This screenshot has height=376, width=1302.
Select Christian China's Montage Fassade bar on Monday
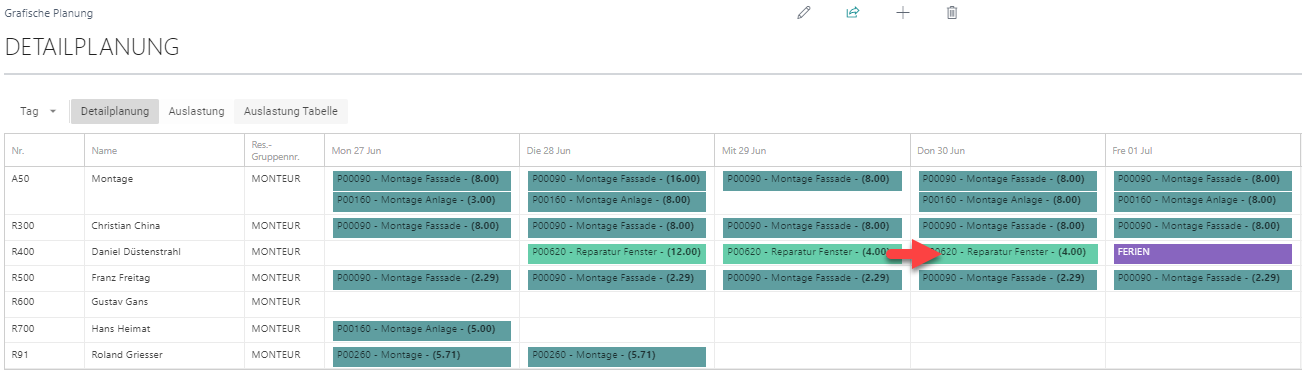[x=422, y=227]
